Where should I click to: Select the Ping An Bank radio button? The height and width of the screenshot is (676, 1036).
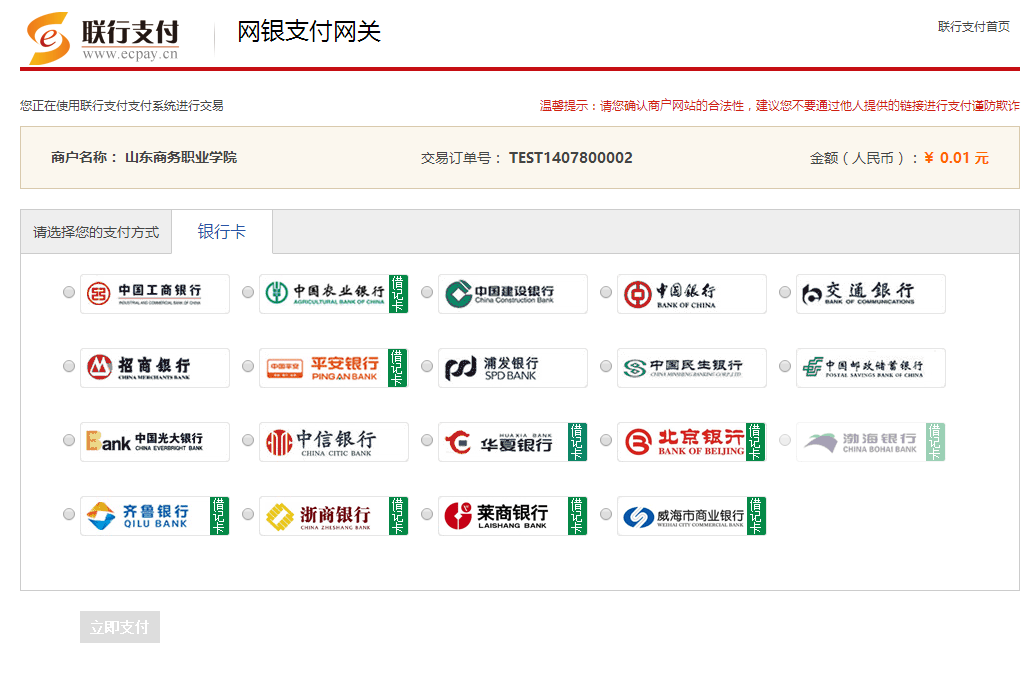tap(248, 366)
